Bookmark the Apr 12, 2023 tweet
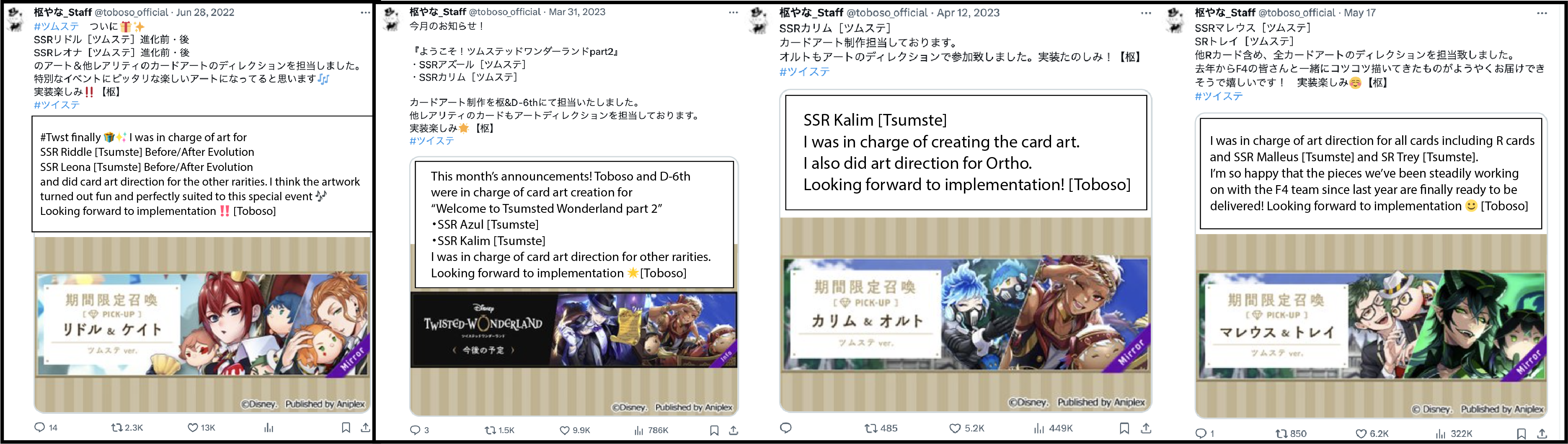 click(x=1124, y=428)
